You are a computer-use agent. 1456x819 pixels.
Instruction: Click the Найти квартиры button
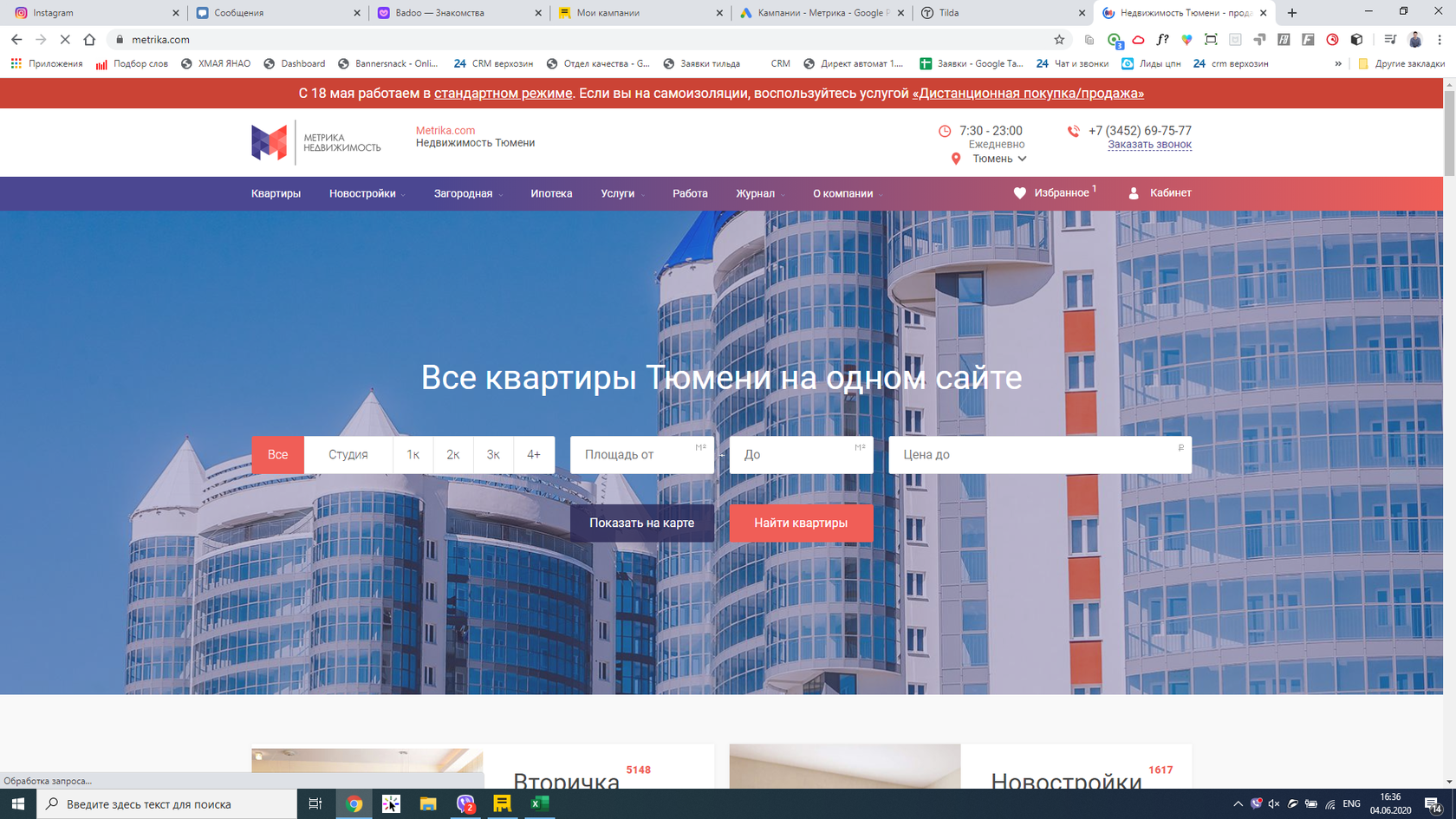pos(801,523)
